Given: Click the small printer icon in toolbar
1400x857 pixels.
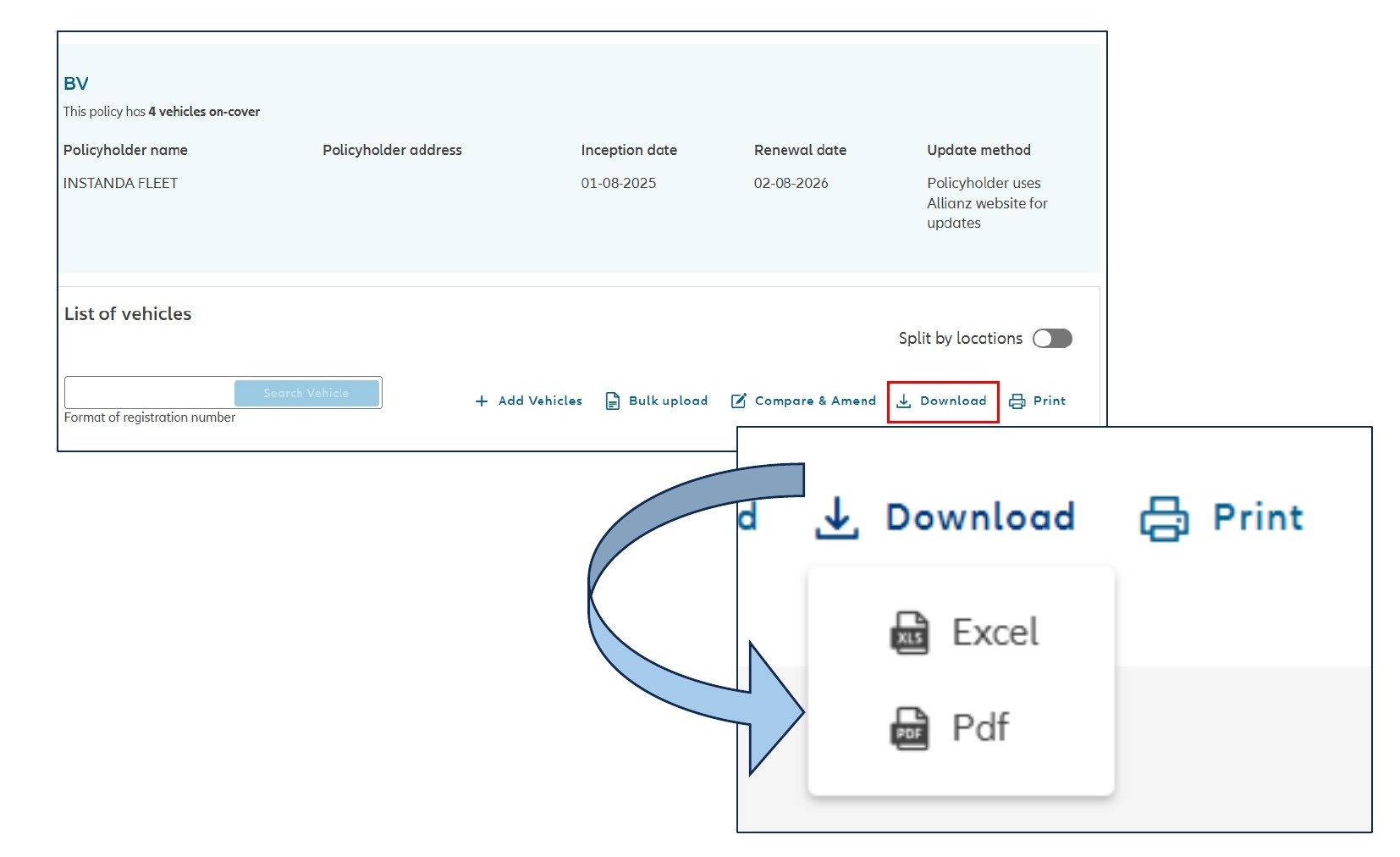Looking at the screenshot, I should pos(1017,401).
